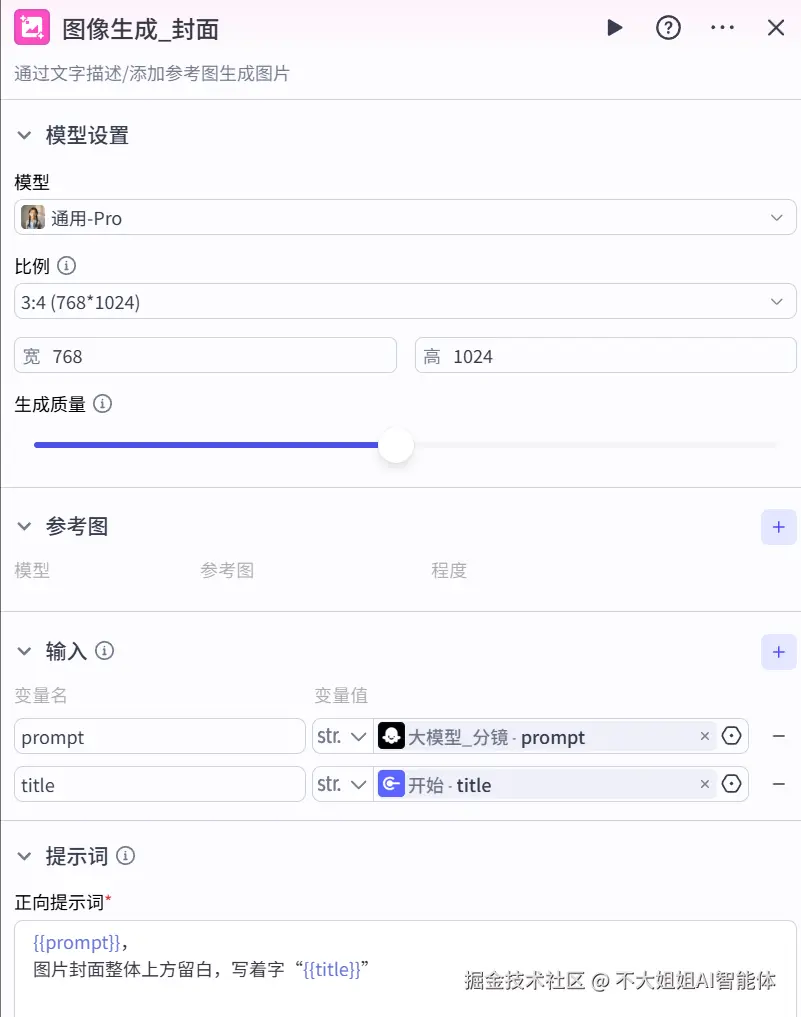
Task: Click the pink image generation node icon
Action: click(32, 28)
